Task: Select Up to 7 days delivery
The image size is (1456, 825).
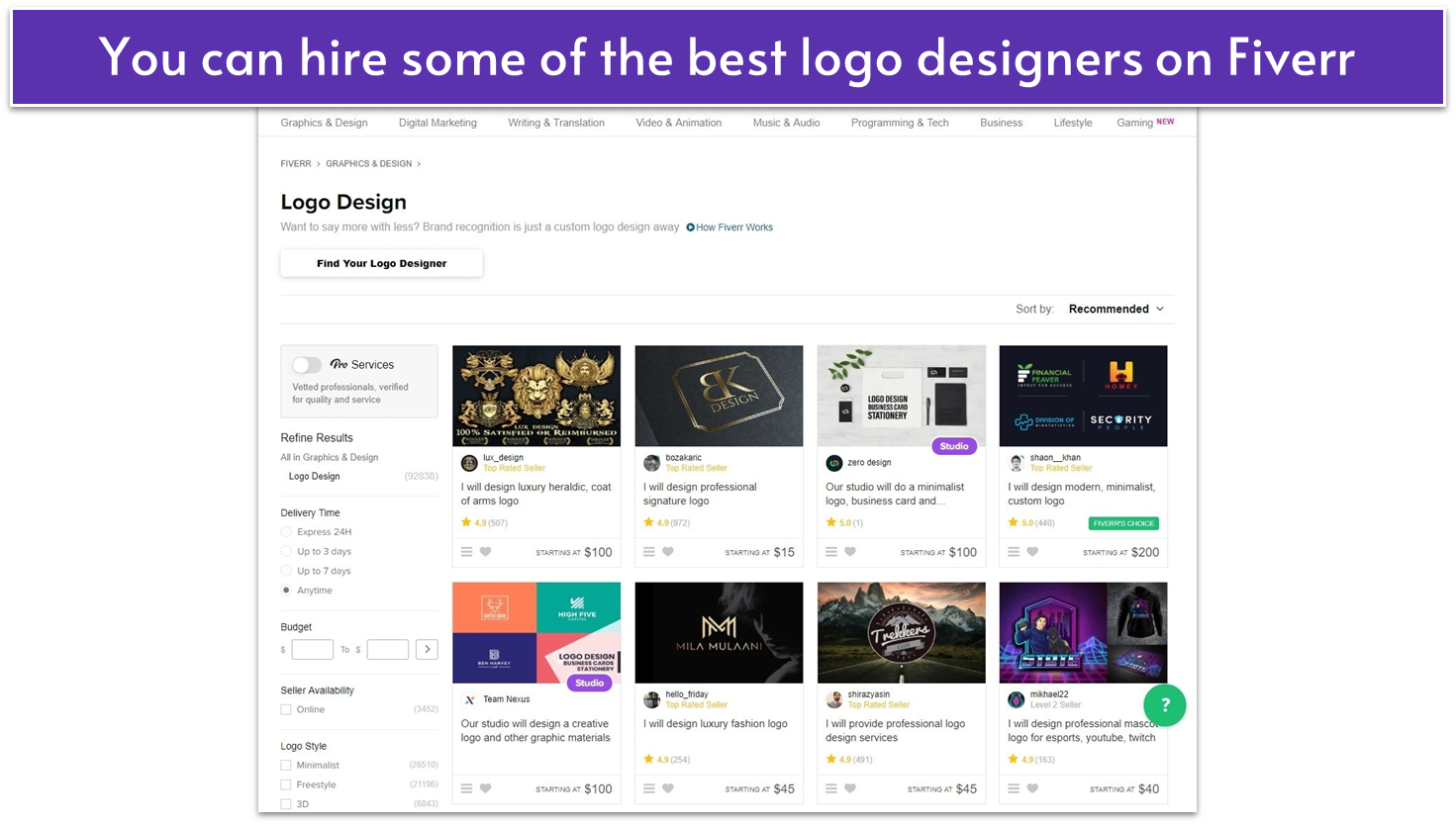Action: coord(286,571)
